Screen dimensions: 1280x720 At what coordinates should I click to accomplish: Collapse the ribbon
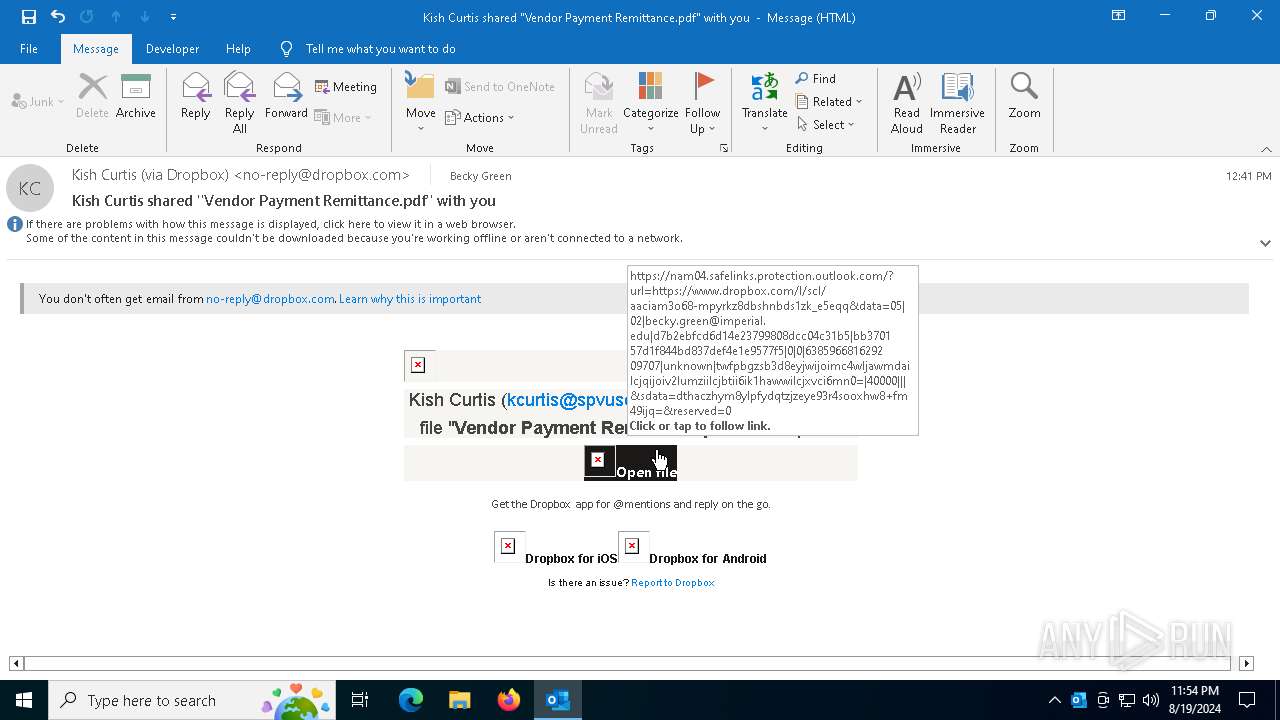(x=1266, y=149)
